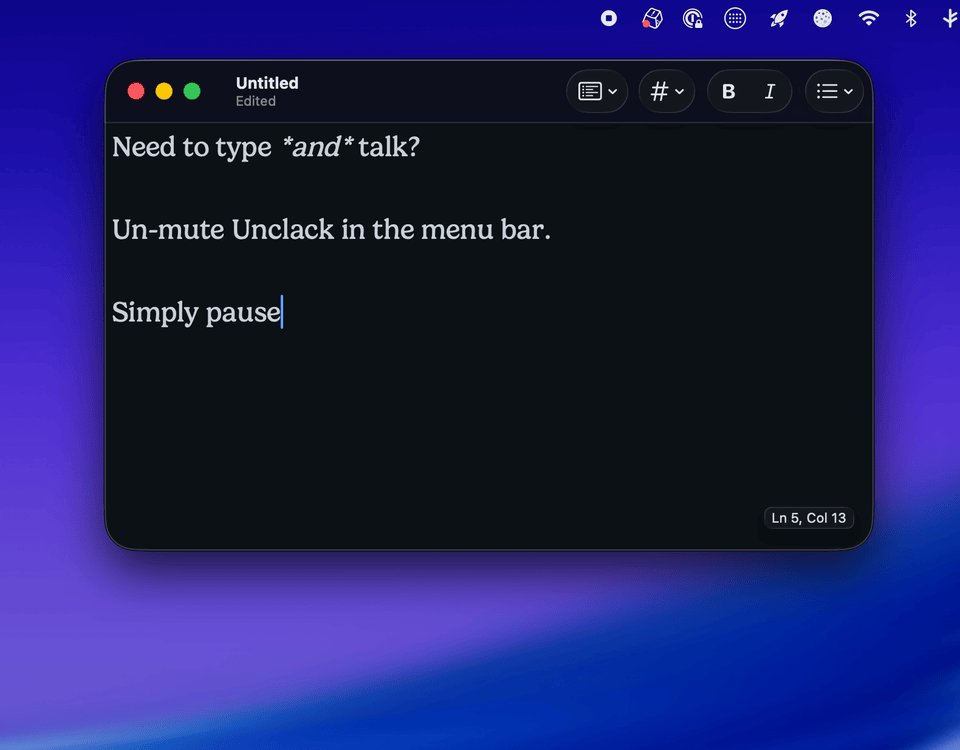This screenshot has width=960, height=750.
Task: Open the document view mode dropdown
Action: (597, 92)
